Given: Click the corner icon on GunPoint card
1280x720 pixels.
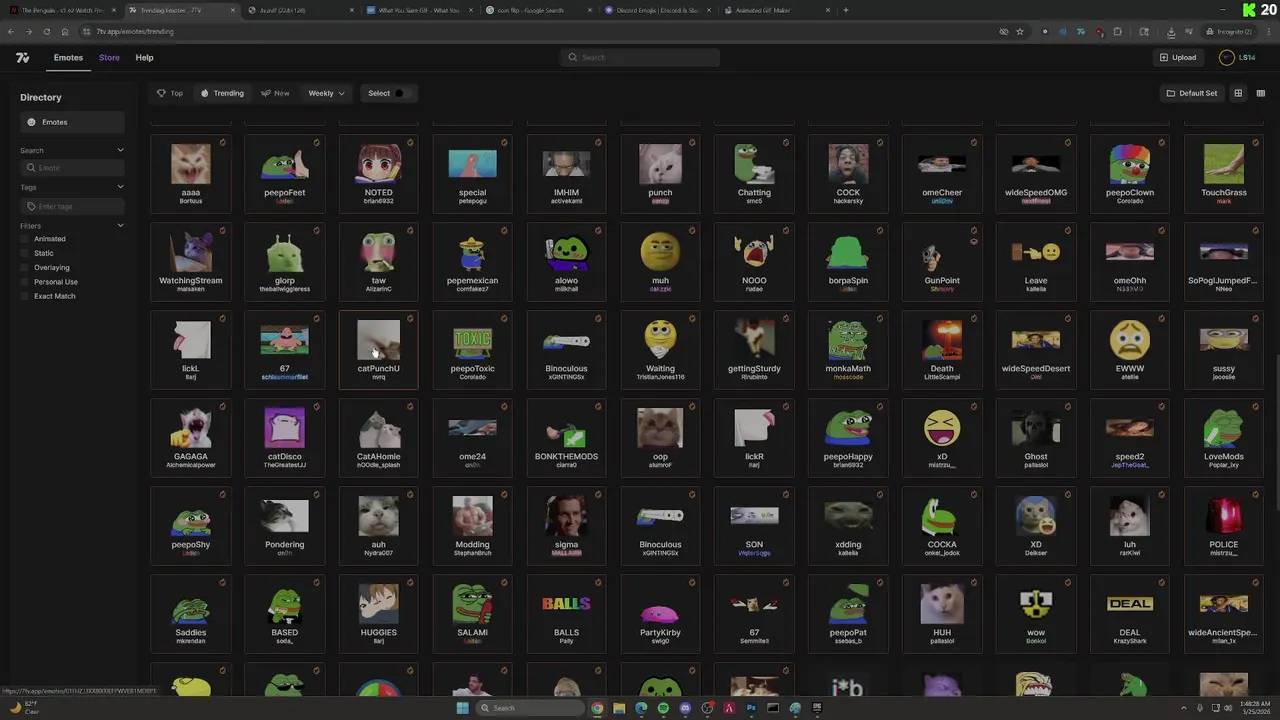Looking at the screenshot, I should point(973,231).
